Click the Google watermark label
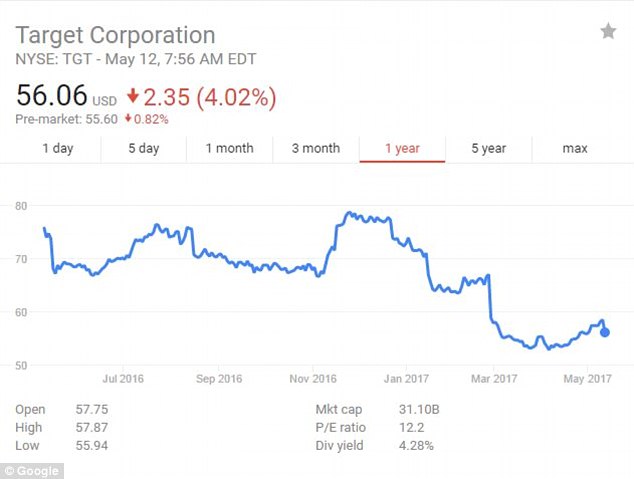This screenshot has width=634, height=479. (33, 470)
